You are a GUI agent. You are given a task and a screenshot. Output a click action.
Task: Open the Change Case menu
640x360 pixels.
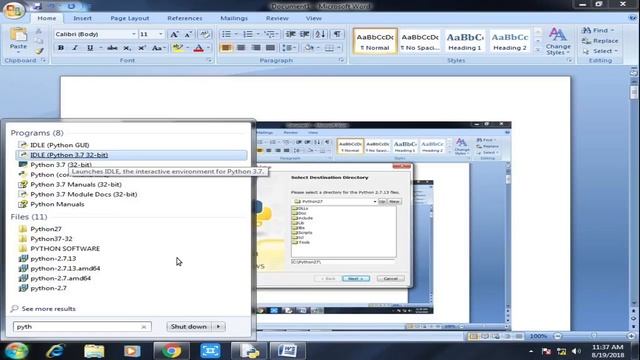coord(158,48)
